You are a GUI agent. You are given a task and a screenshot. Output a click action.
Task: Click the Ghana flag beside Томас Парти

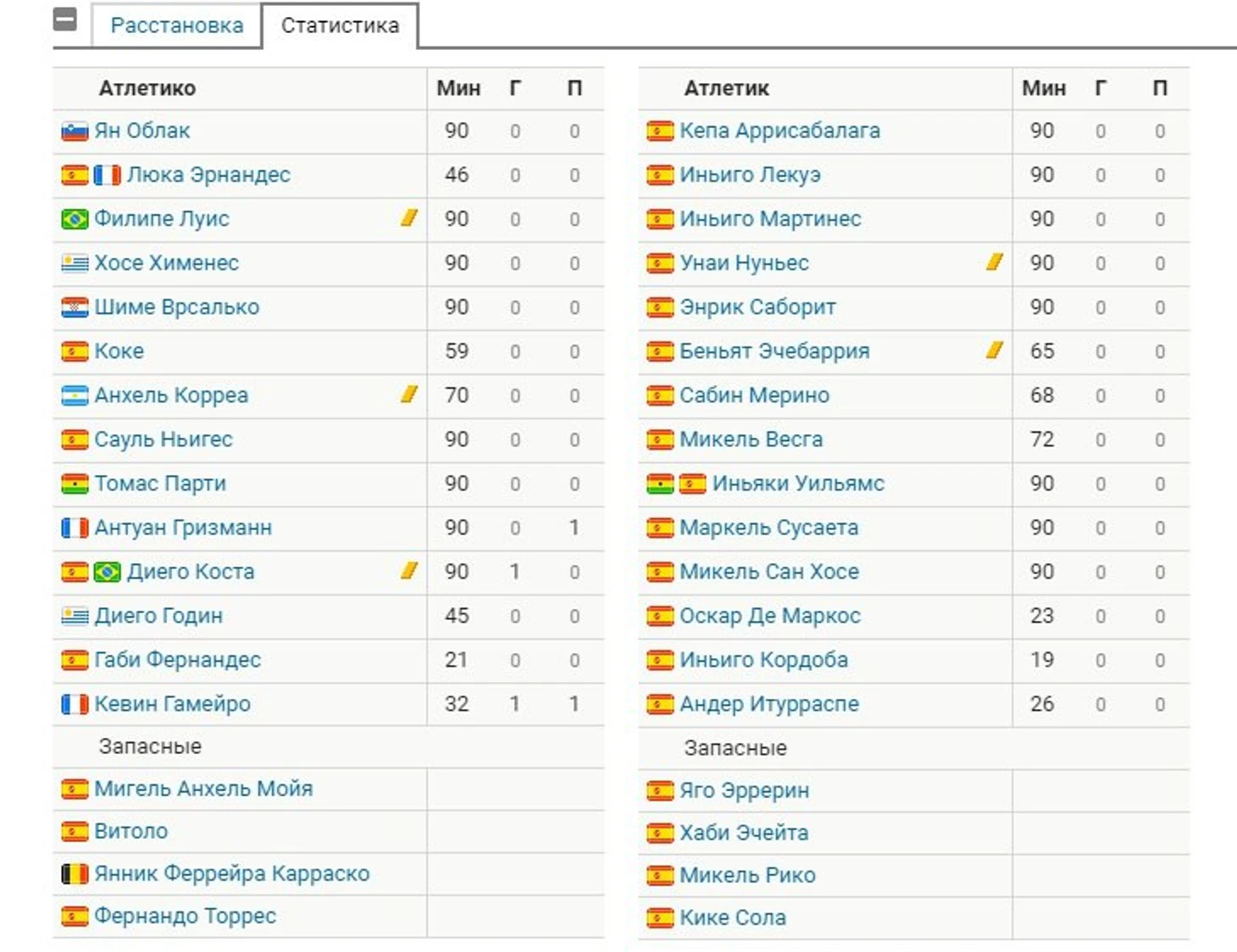tap(75, 484)
